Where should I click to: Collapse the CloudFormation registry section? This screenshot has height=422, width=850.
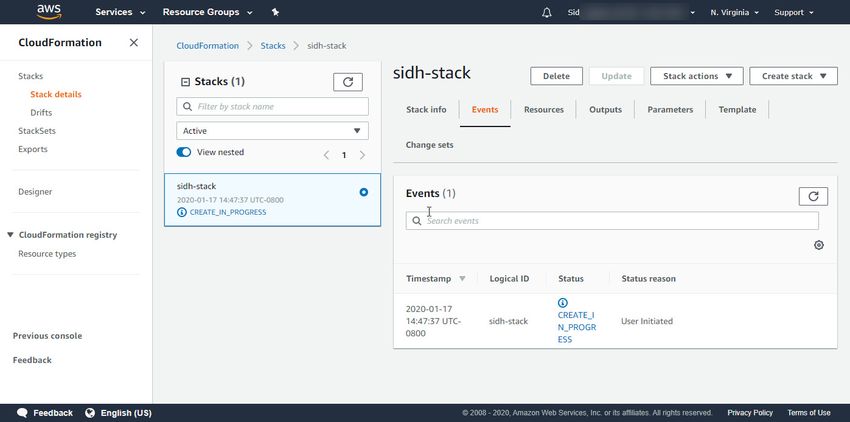(10, 235)
